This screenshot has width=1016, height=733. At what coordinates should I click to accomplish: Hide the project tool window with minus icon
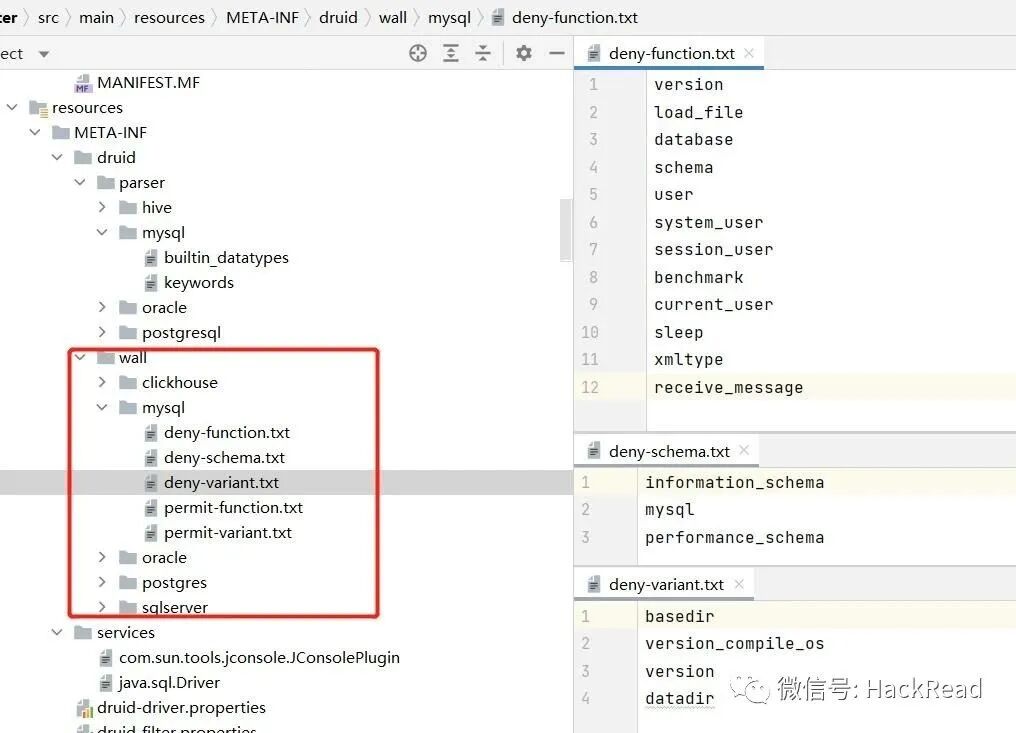tap(557, 53)
